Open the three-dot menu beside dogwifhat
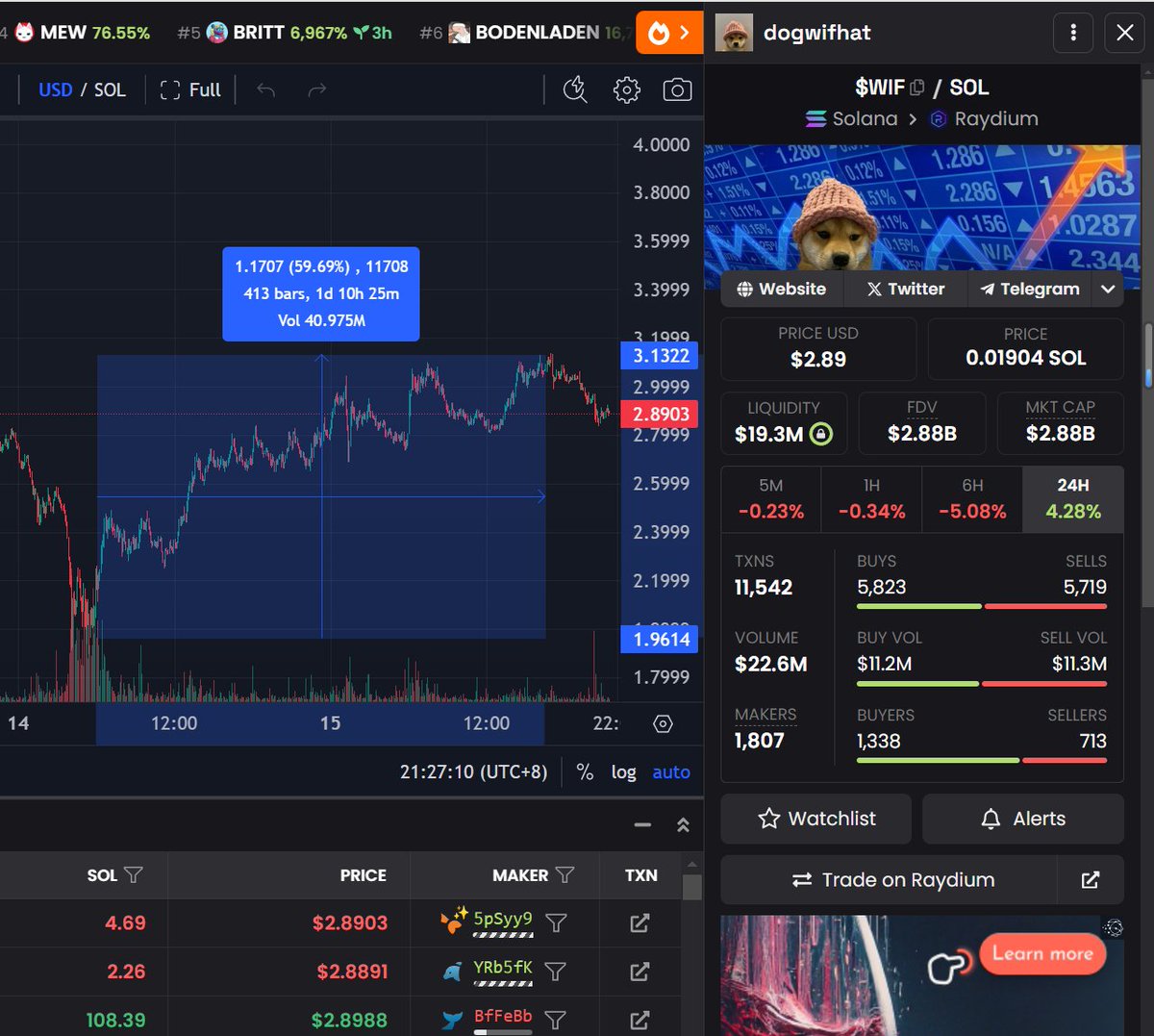 1073,33
